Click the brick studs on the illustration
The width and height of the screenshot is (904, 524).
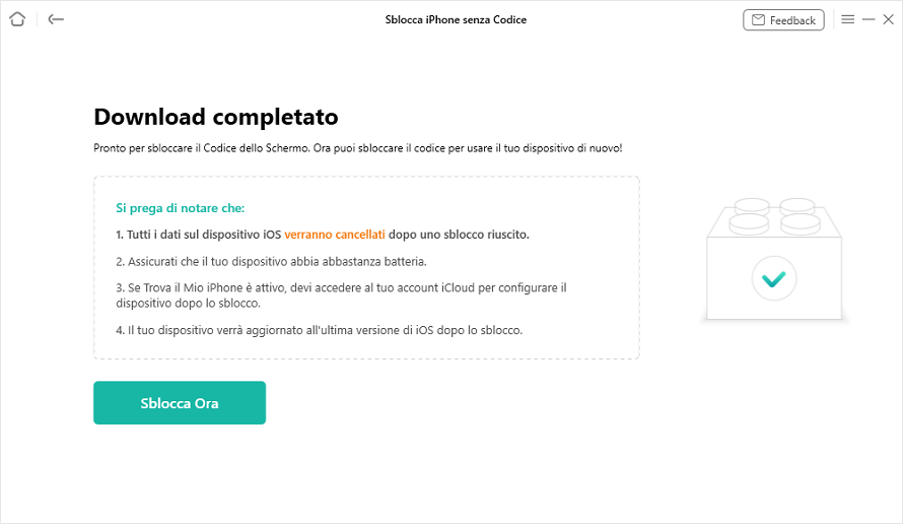tap(773, 214)
